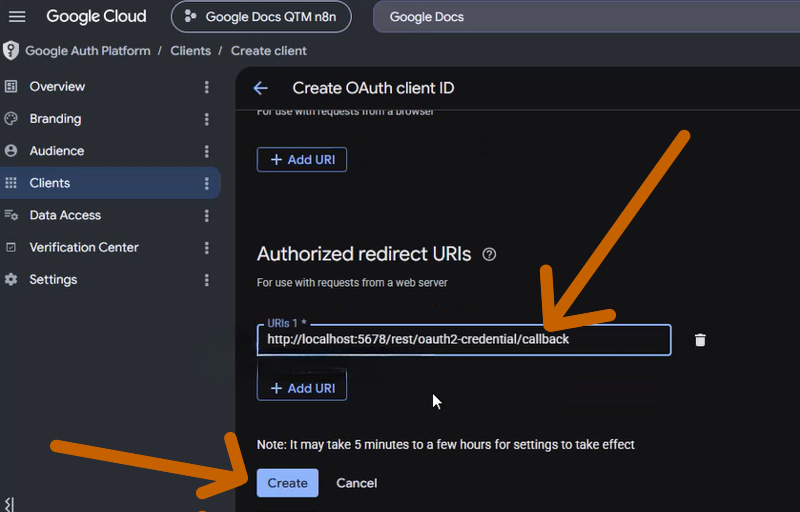Click the Google Cloud logo
Image resolution: width=800 pixels, height=512 pixels.
(x=96, y=16)
